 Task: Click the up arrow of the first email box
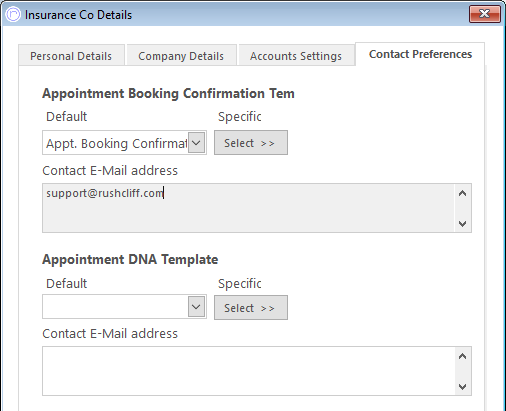462,193
